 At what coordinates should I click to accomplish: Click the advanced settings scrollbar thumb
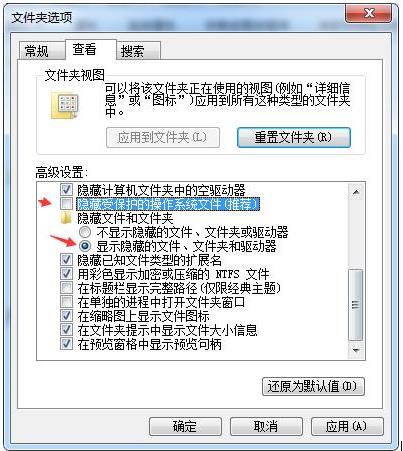click(x=356, y=305)
